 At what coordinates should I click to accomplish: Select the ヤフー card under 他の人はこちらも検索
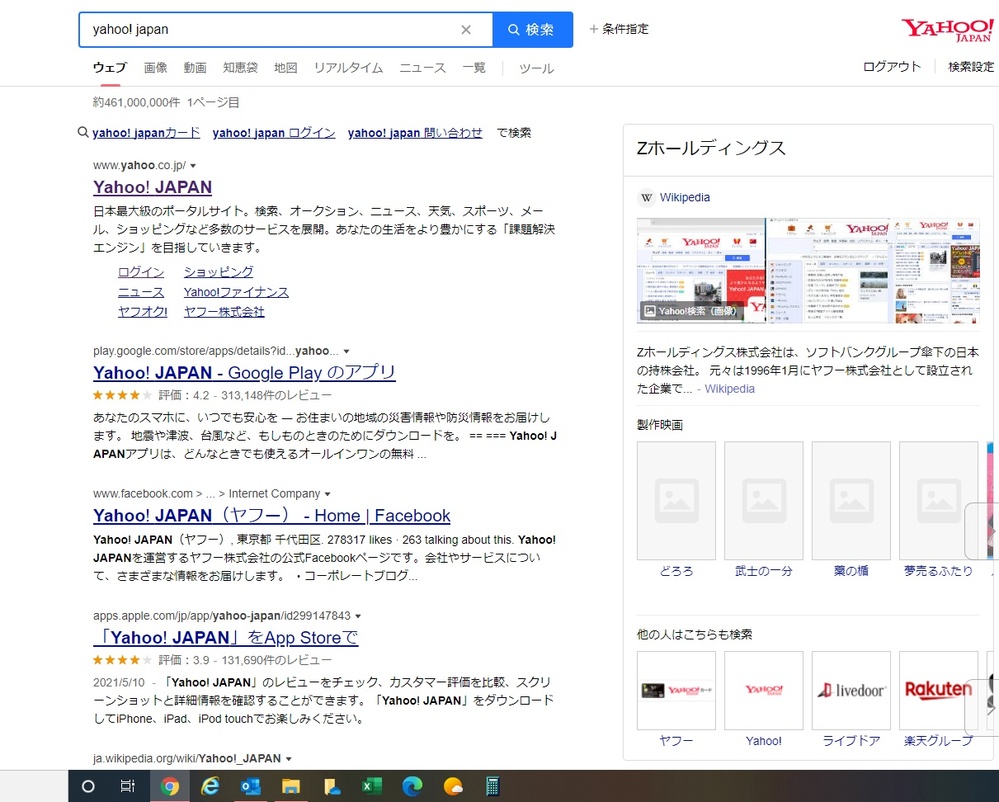coord(676,699)
